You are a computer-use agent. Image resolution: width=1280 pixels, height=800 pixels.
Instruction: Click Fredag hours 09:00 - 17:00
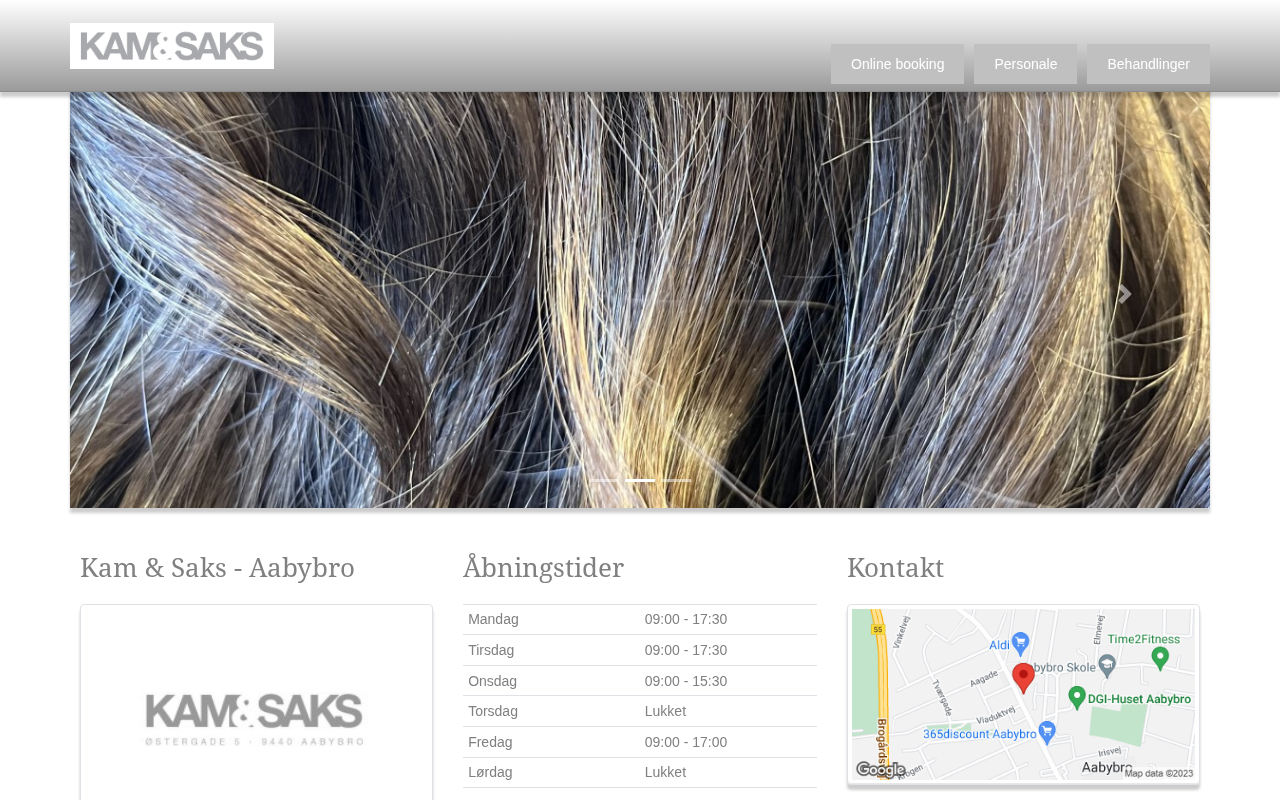coord(686,742)
